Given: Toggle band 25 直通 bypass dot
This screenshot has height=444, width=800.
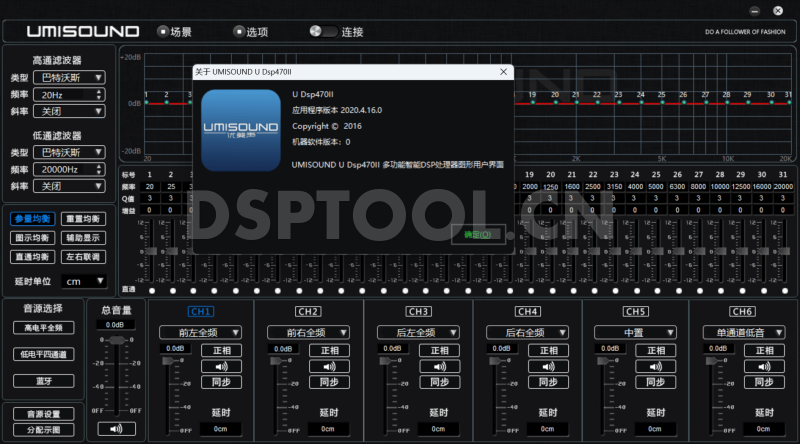Looking at the screenshot, I should pos(658,291).
